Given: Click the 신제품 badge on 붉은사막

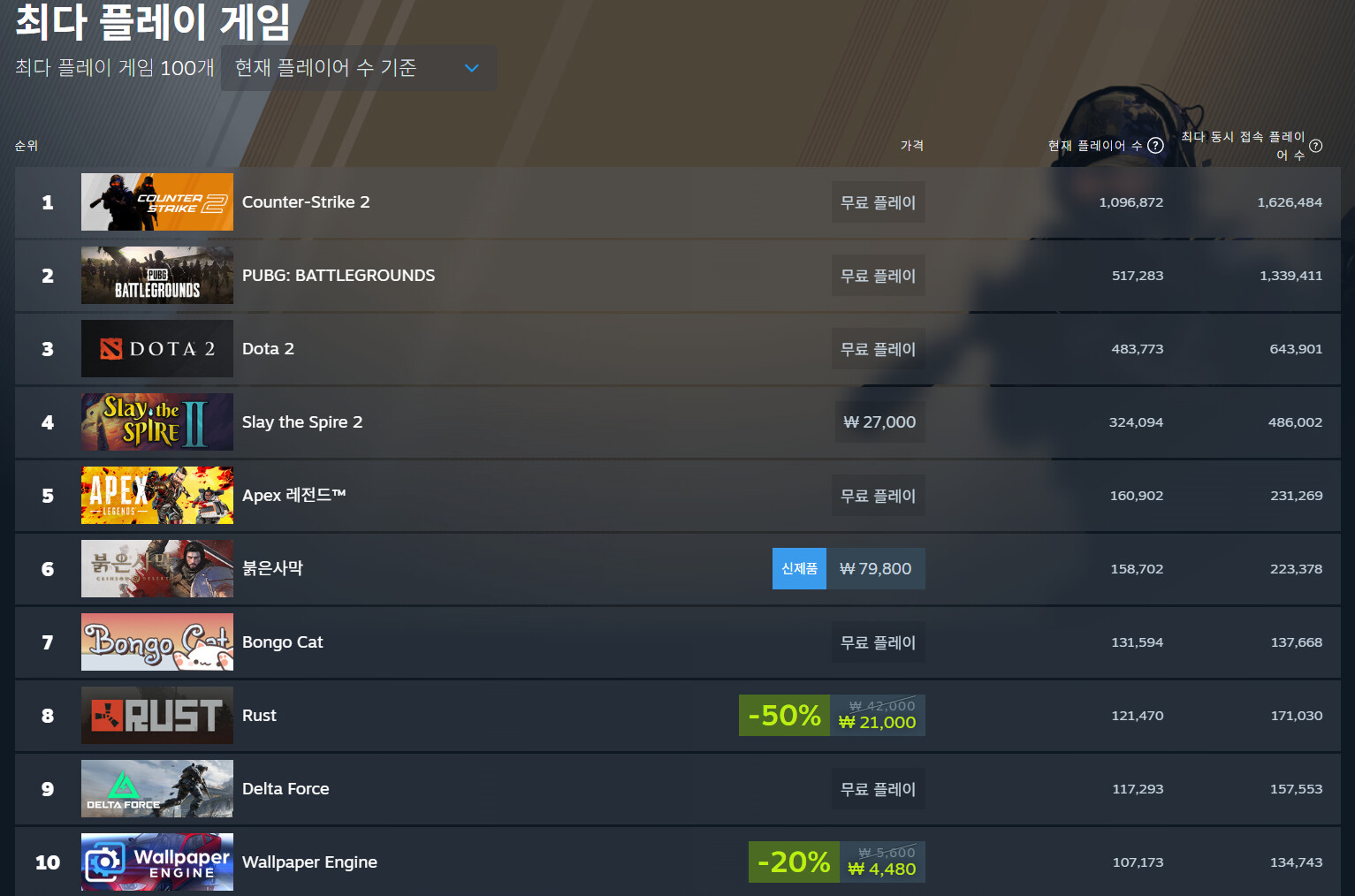Looking at the screenshot, I should (x=800, y=569).
